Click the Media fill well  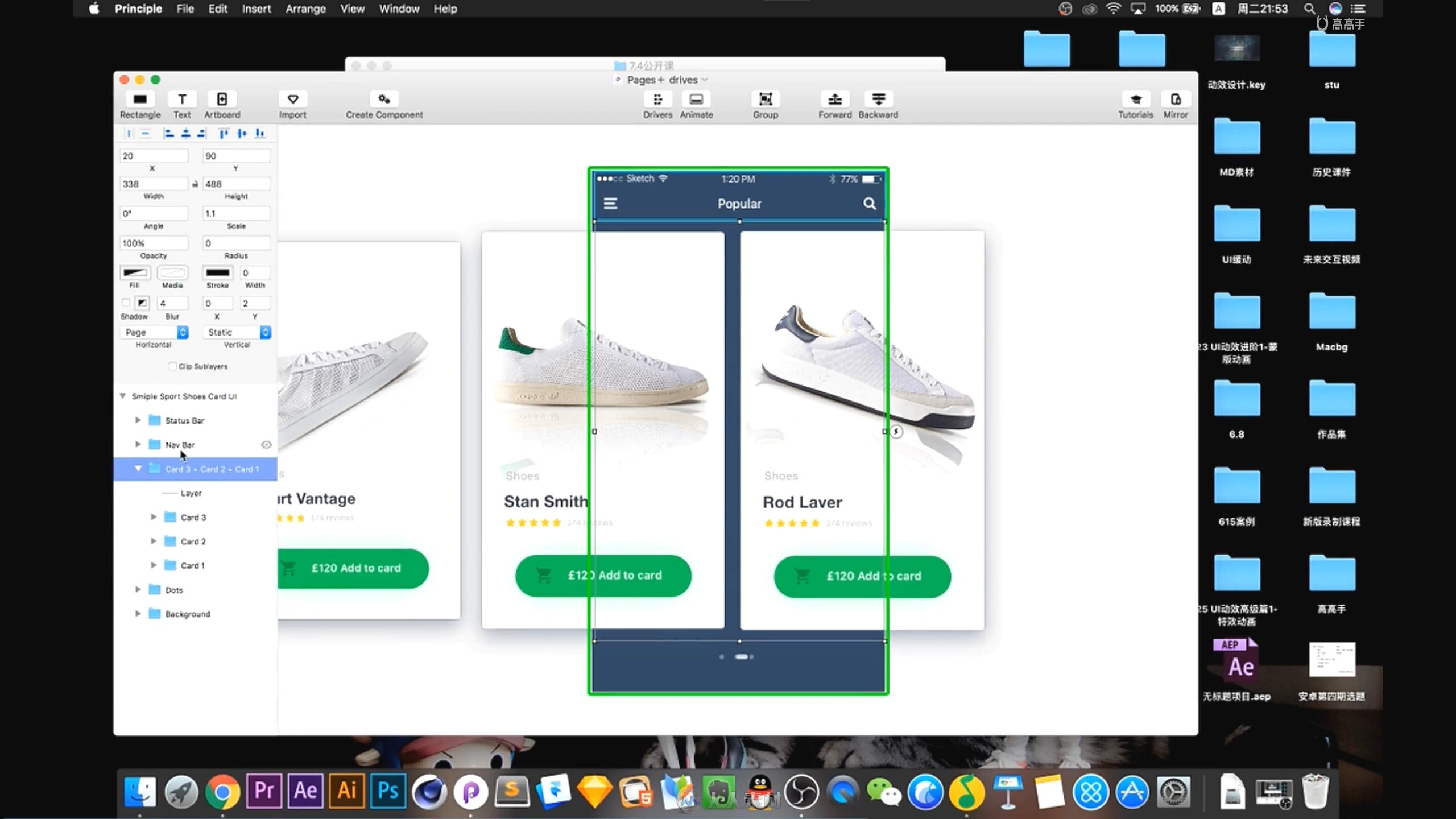click(172, 272)
